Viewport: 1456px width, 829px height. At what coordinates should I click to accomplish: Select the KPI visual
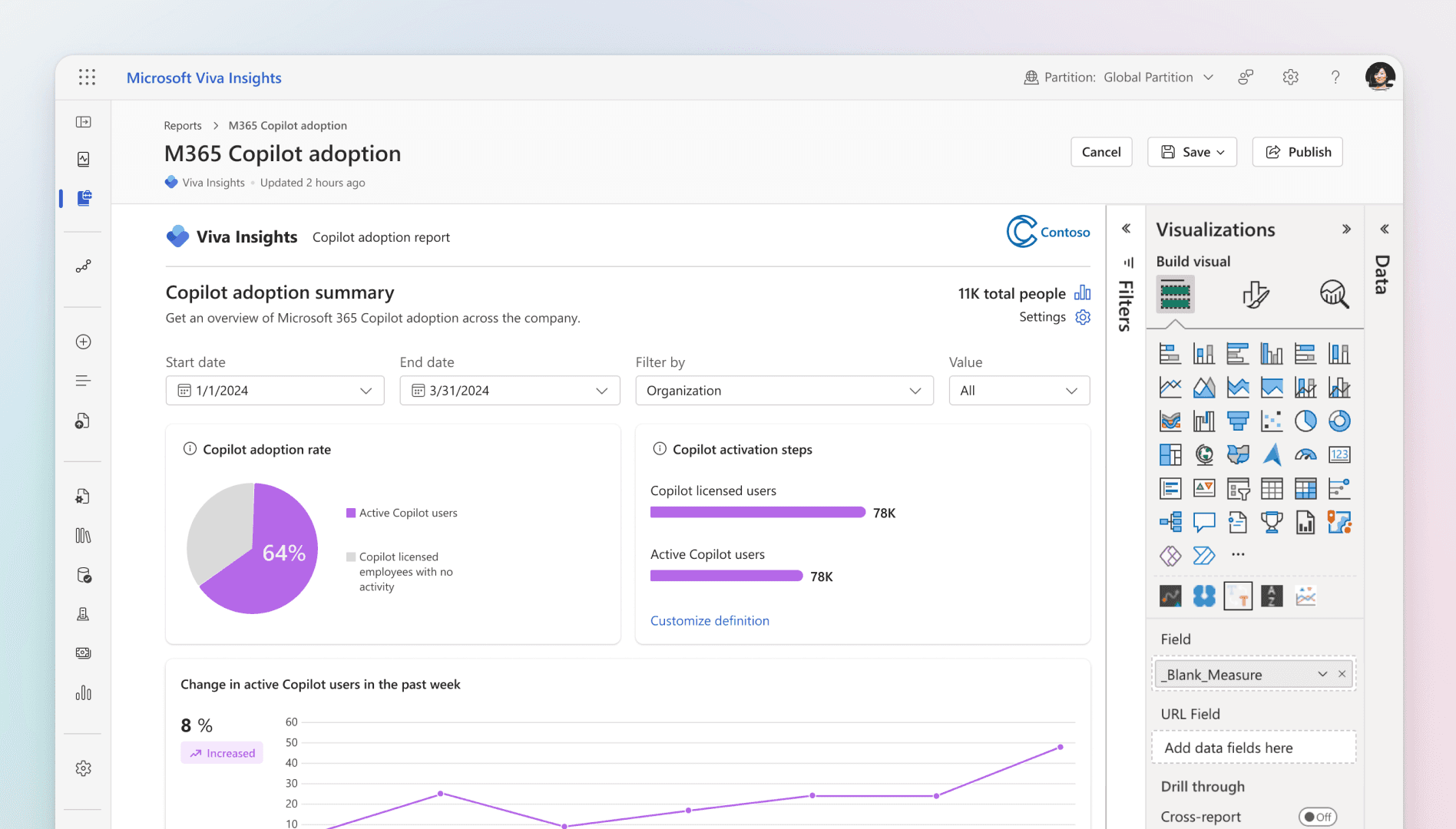coord(1203,488)
